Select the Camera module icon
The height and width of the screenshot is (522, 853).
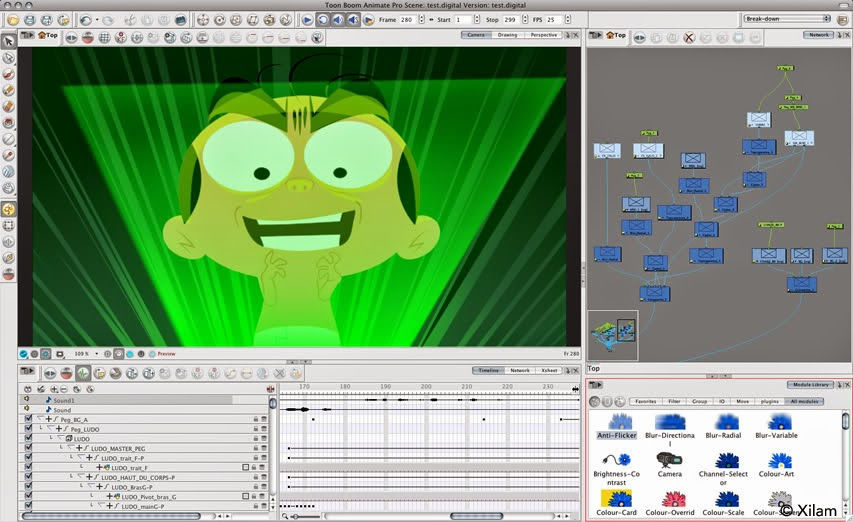click(669, 460)
